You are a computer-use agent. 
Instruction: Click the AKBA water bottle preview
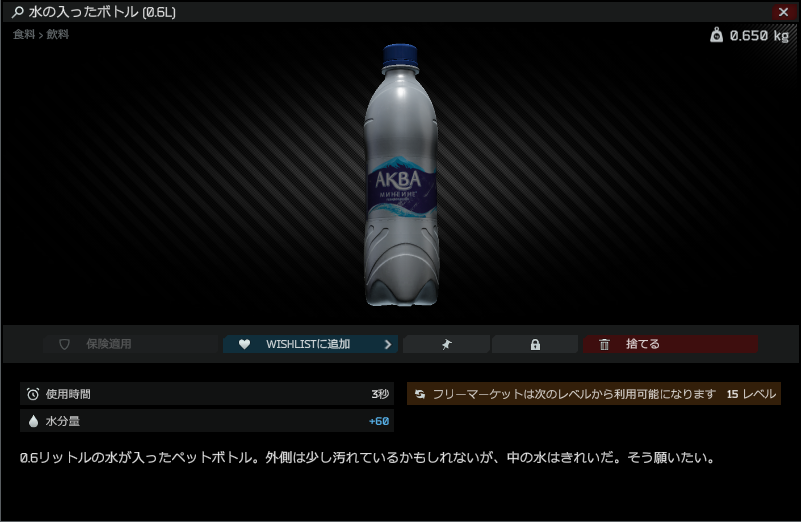pos(402,175)
